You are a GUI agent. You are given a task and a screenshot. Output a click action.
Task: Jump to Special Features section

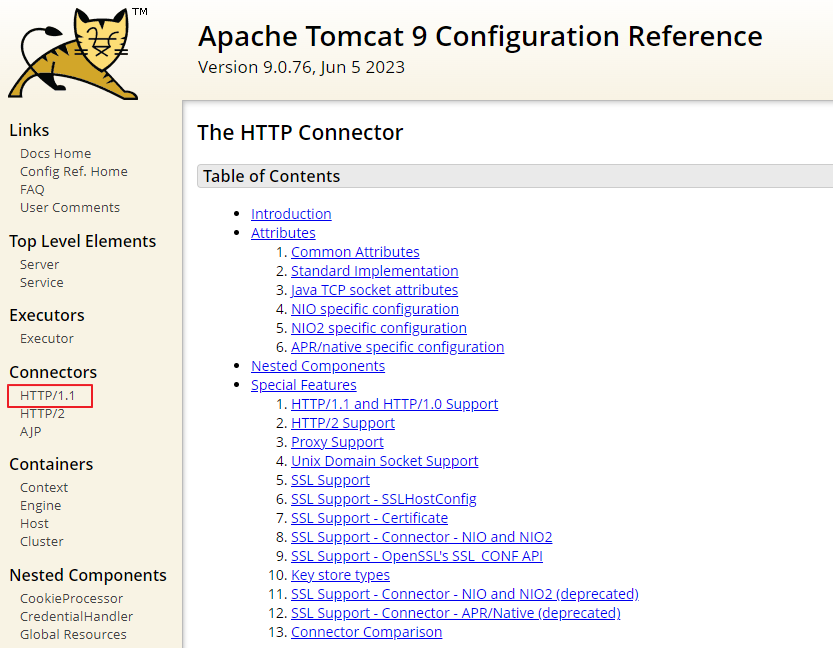[304, 386]
